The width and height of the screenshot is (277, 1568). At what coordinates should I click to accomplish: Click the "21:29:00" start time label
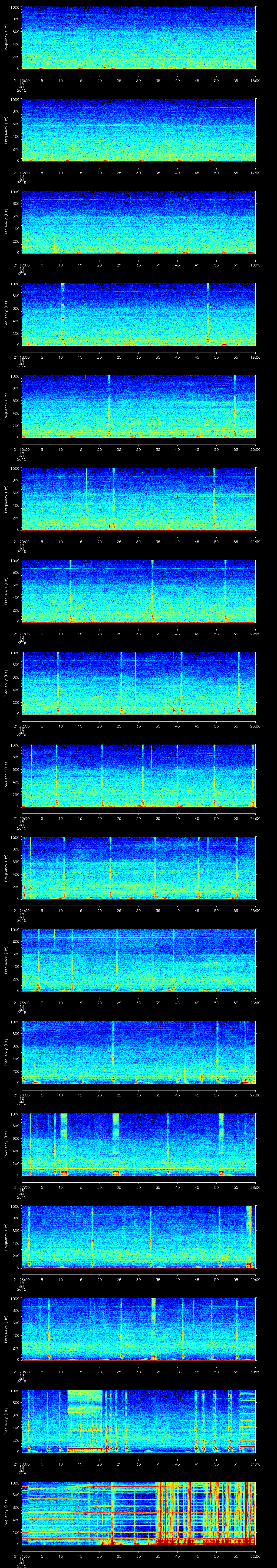tap(21, 1372)
